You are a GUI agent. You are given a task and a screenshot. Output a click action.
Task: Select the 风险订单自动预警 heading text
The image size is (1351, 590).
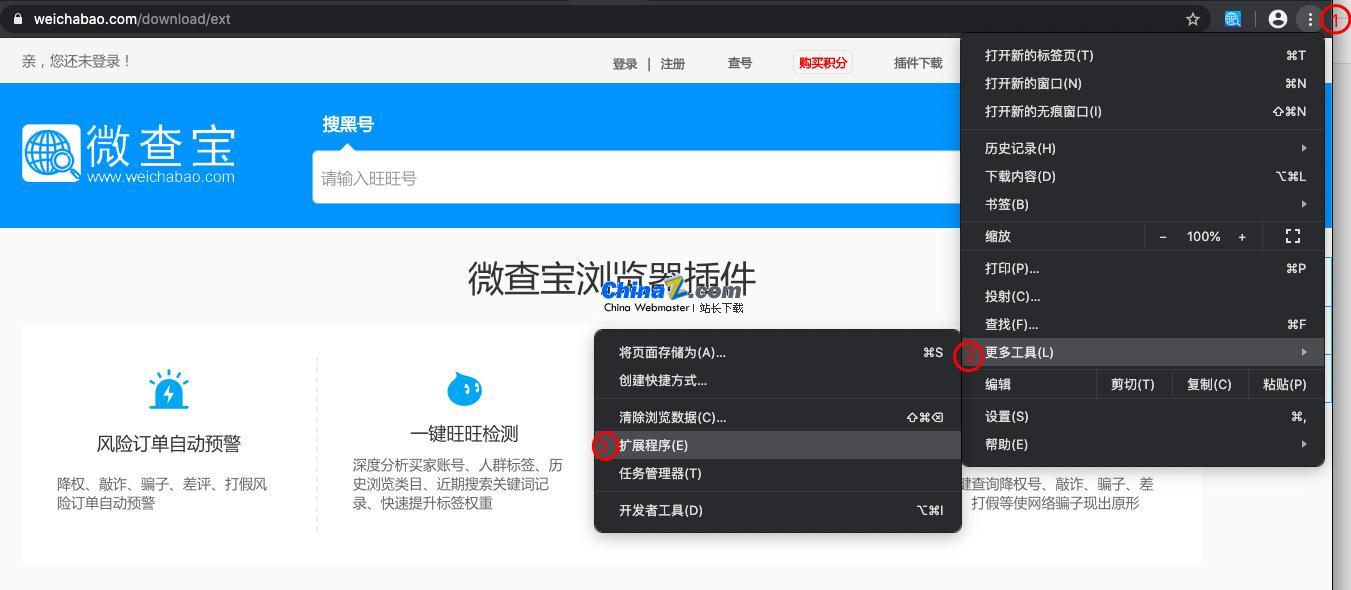click(x=169, y=443)
